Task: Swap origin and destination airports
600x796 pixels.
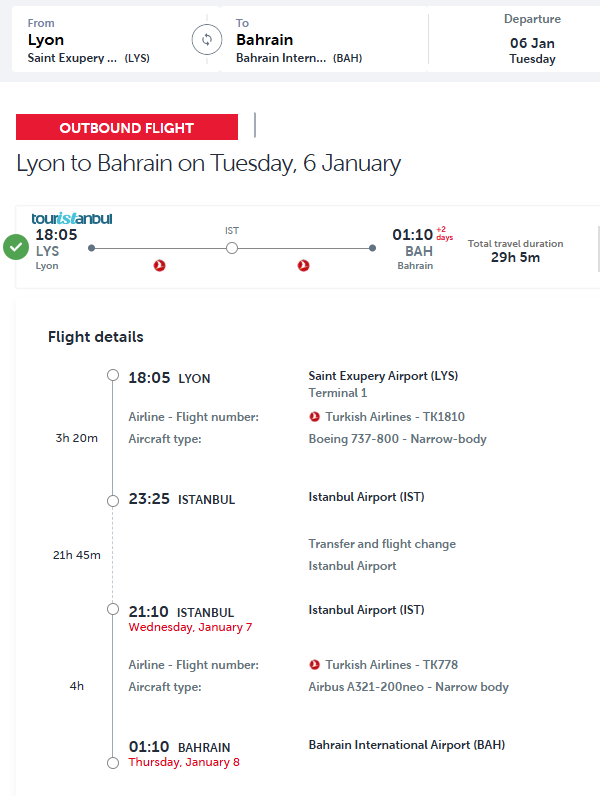Action: pos(206,40)
